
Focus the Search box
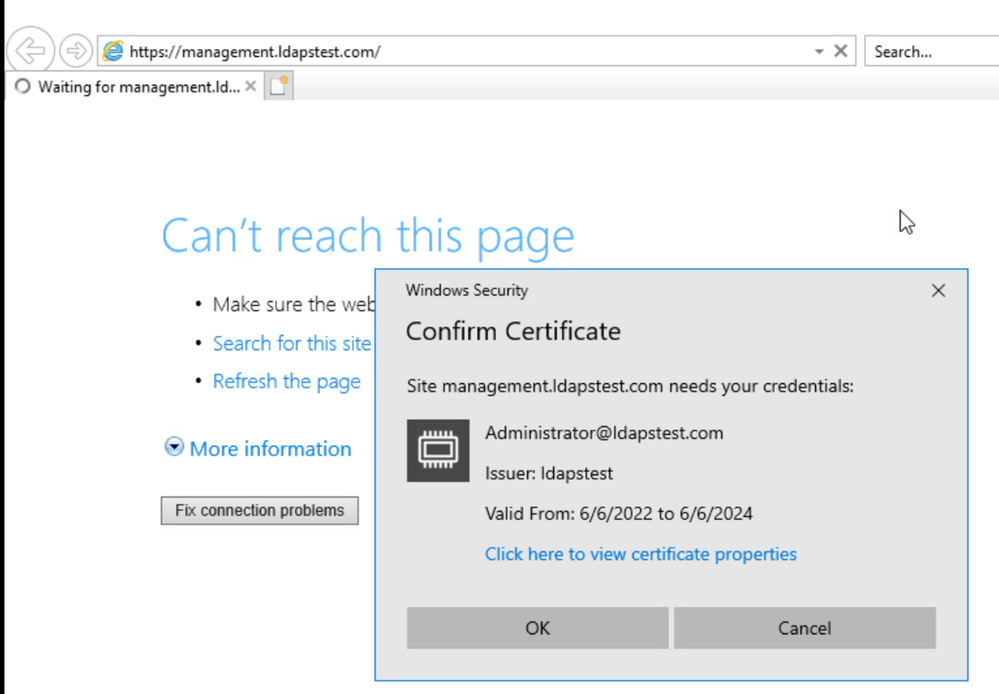[x=931, y=51]
